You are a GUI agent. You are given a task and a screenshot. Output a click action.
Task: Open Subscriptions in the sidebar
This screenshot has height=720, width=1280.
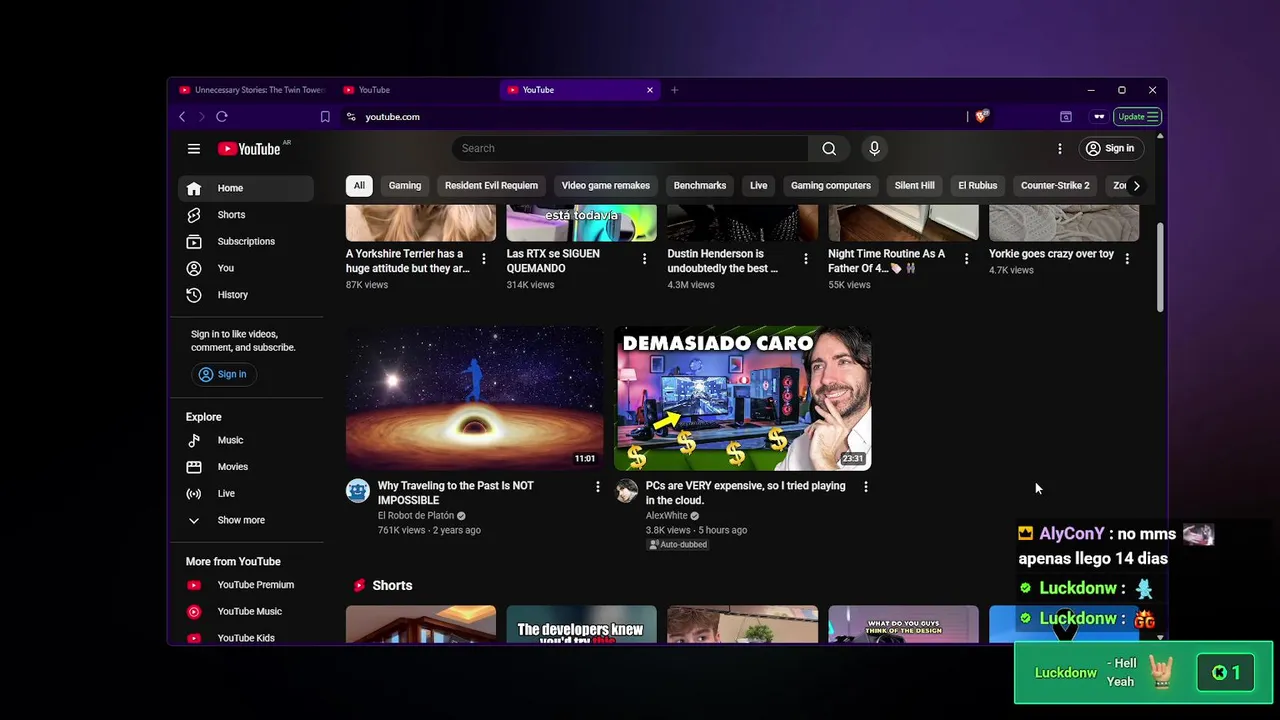246,242
